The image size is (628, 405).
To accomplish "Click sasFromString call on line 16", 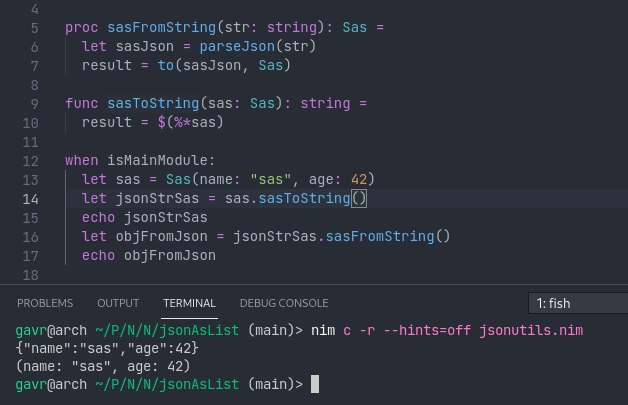I will point(380,236).
